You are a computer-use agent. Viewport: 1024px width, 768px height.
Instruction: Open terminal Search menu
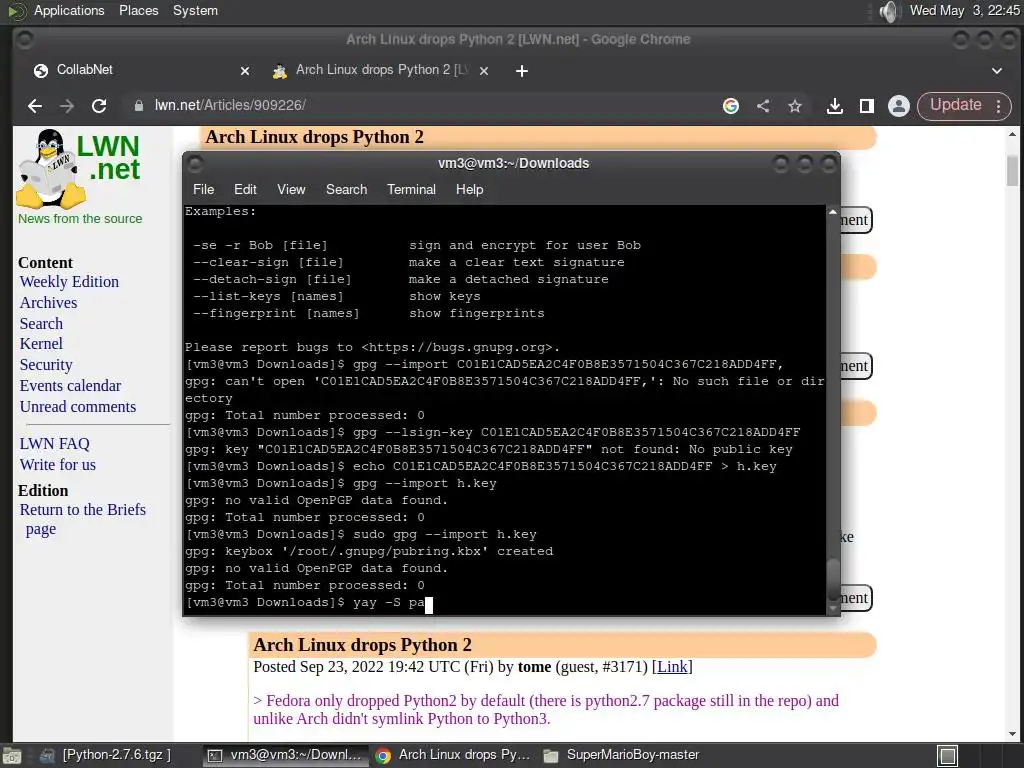click(x=346, y=189)
